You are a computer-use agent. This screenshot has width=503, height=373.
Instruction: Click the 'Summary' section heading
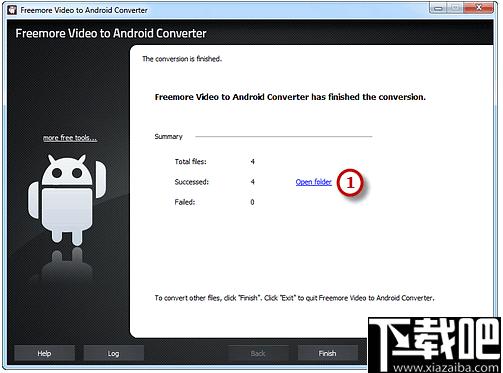point(168,136)
